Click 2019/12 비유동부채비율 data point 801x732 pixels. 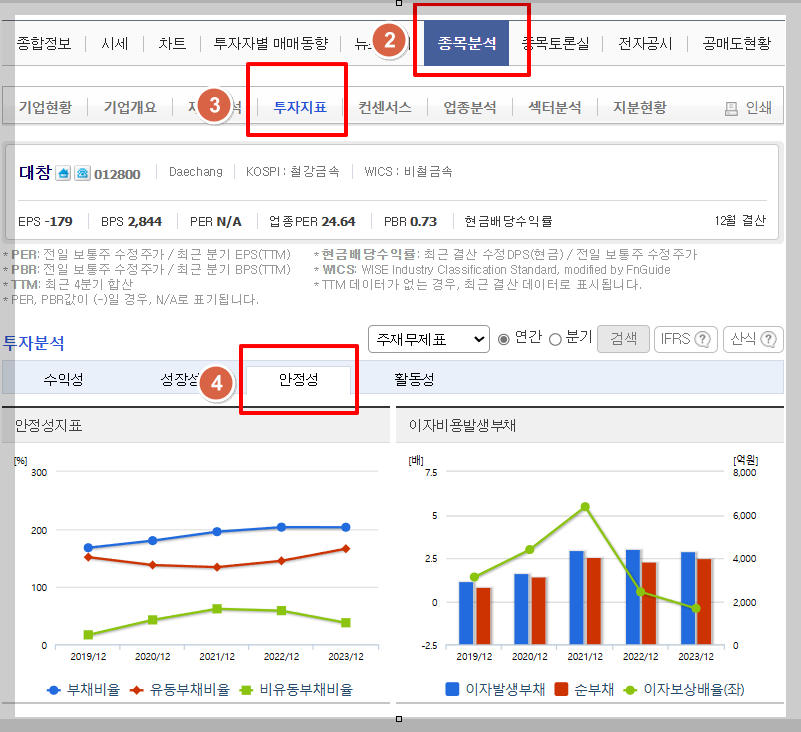point(88,635)
